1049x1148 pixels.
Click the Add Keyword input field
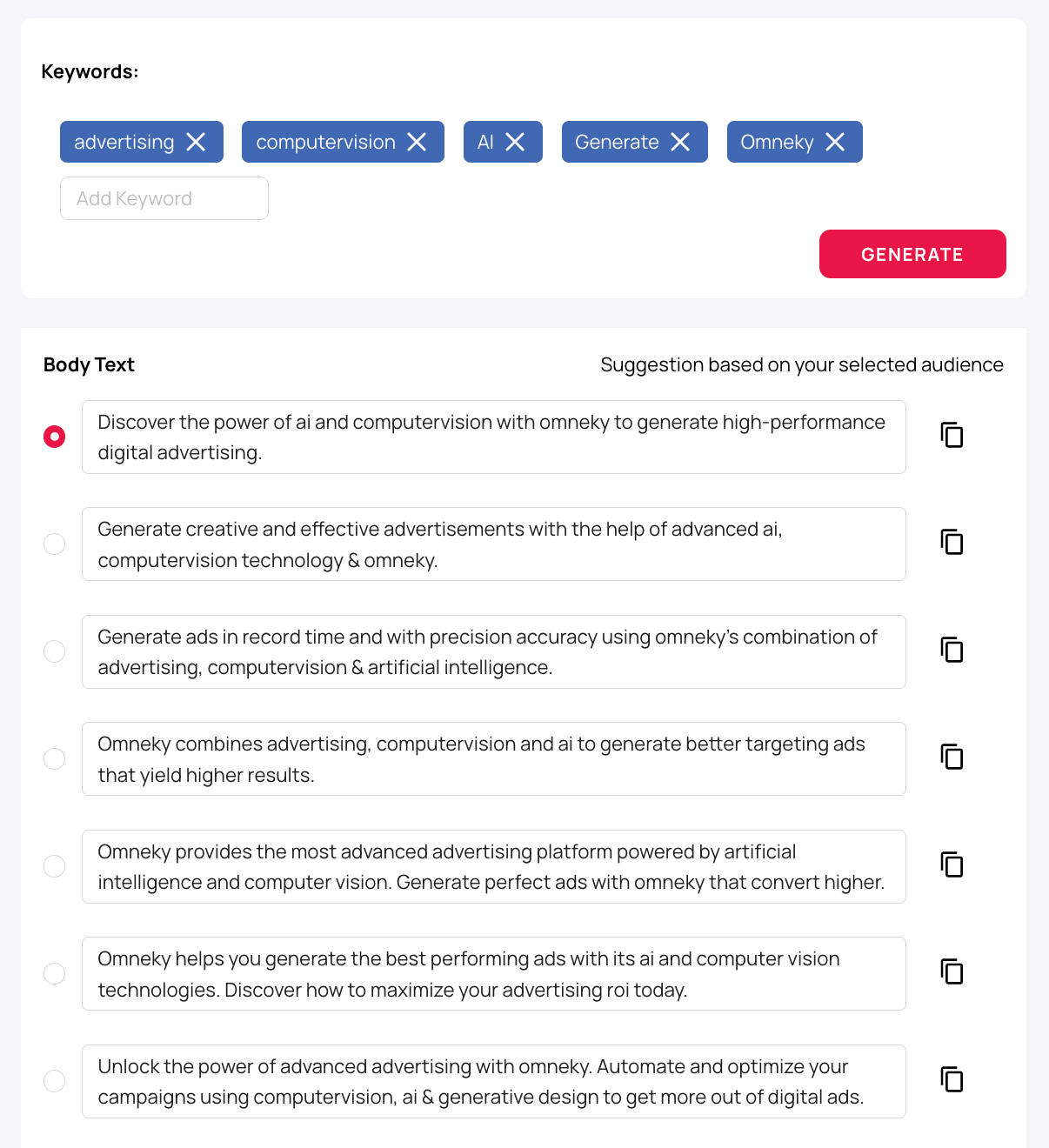pyautogui.click(x=164, y=198)
